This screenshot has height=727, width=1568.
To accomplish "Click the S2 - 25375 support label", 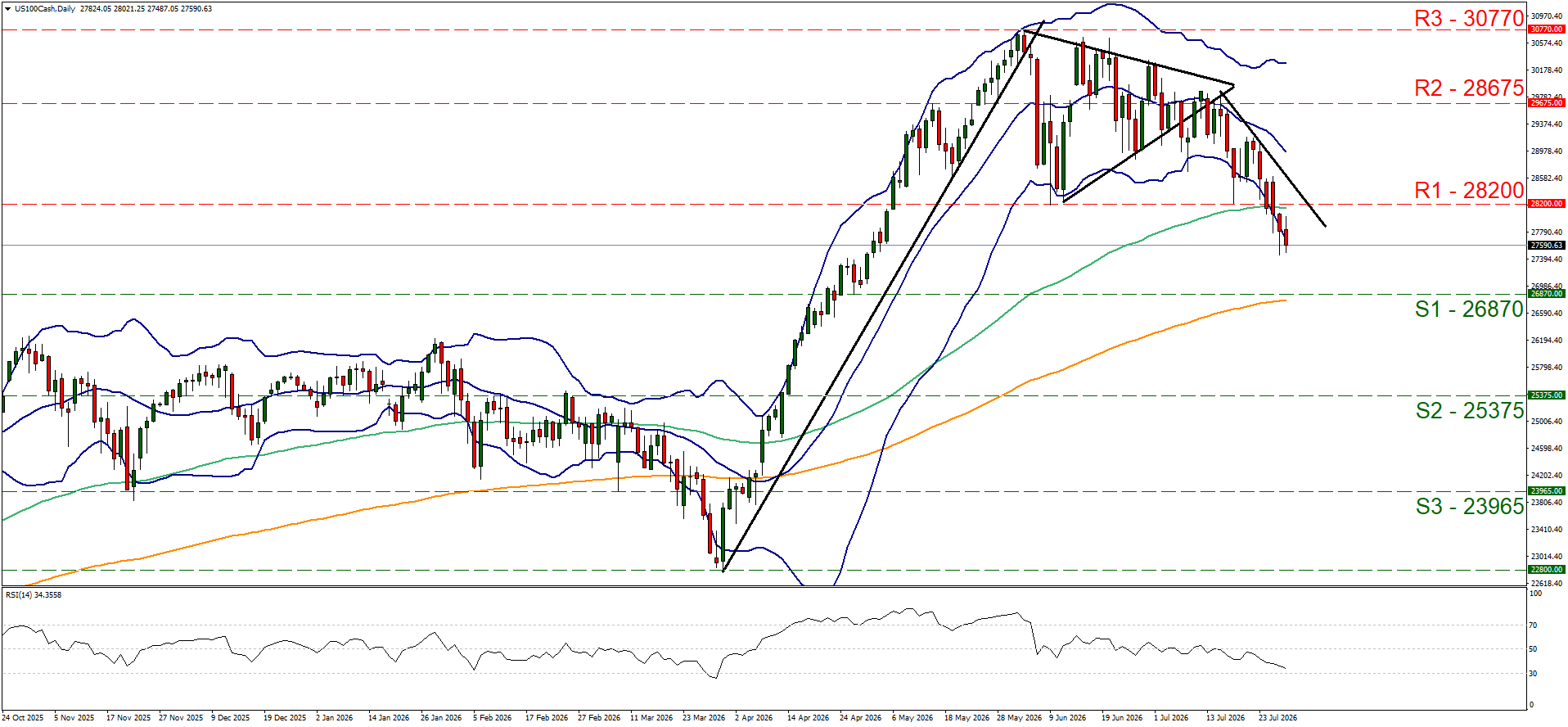I will coord(1470,411).
